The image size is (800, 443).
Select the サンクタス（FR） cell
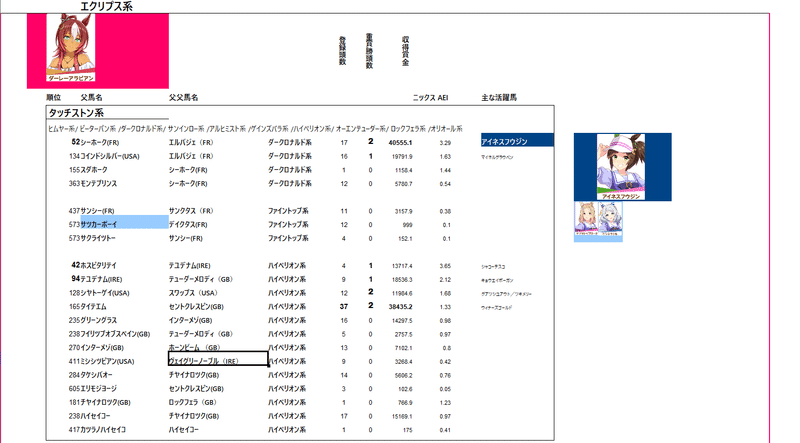point(192,211)
